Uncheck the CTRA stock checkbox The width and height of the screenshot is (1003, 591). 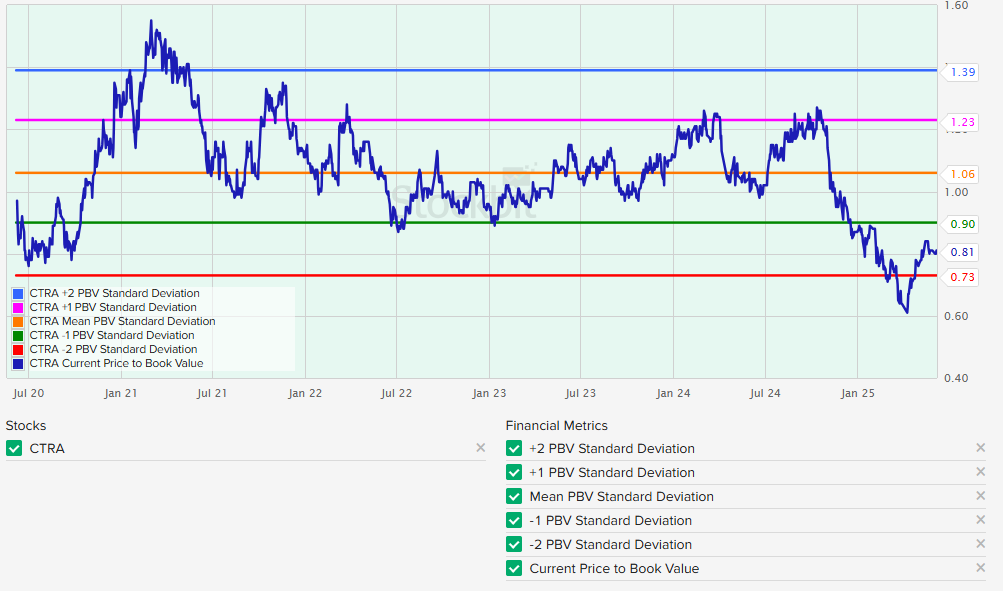pos(14,449)
